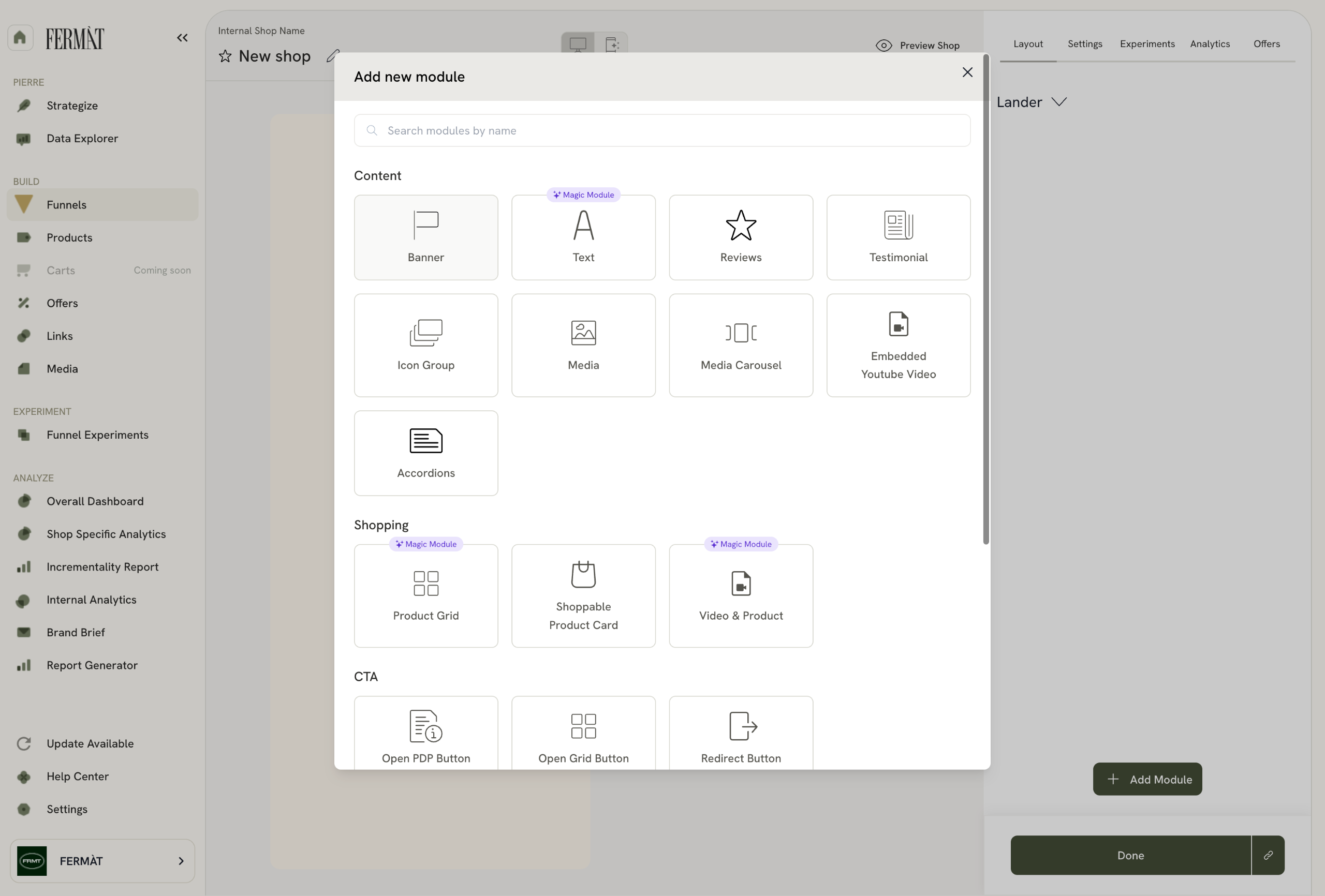Open Data Explorer in sidebar

coord(82,139)
